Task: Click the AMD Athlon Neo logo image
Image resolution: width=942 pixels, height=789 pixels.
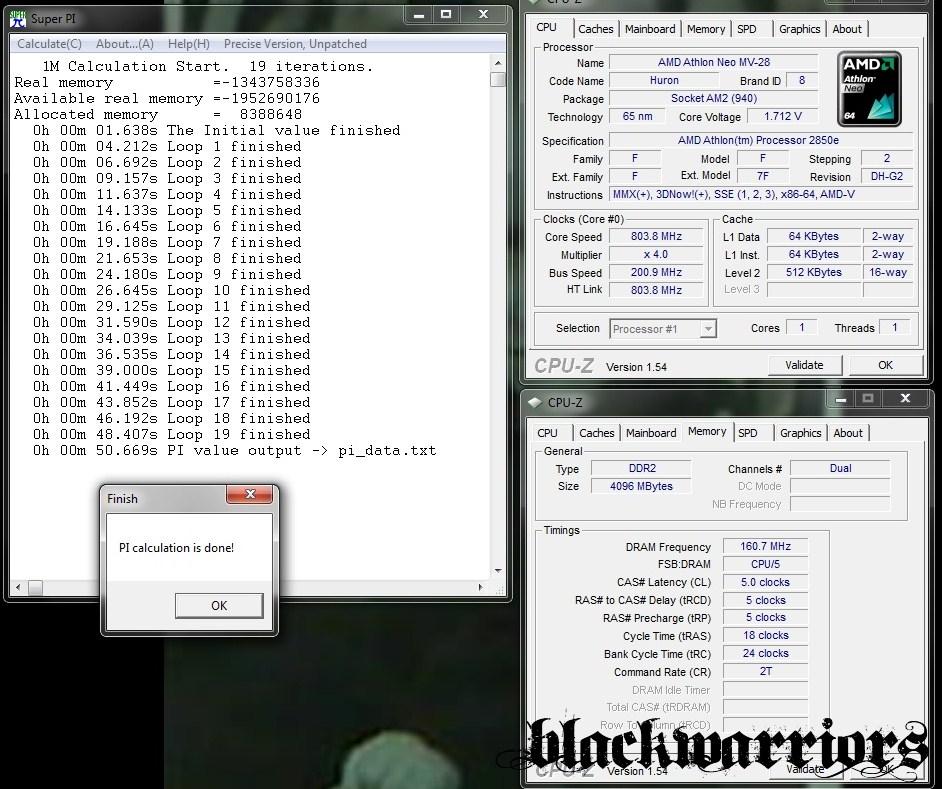Action: [x=869, y=89]
